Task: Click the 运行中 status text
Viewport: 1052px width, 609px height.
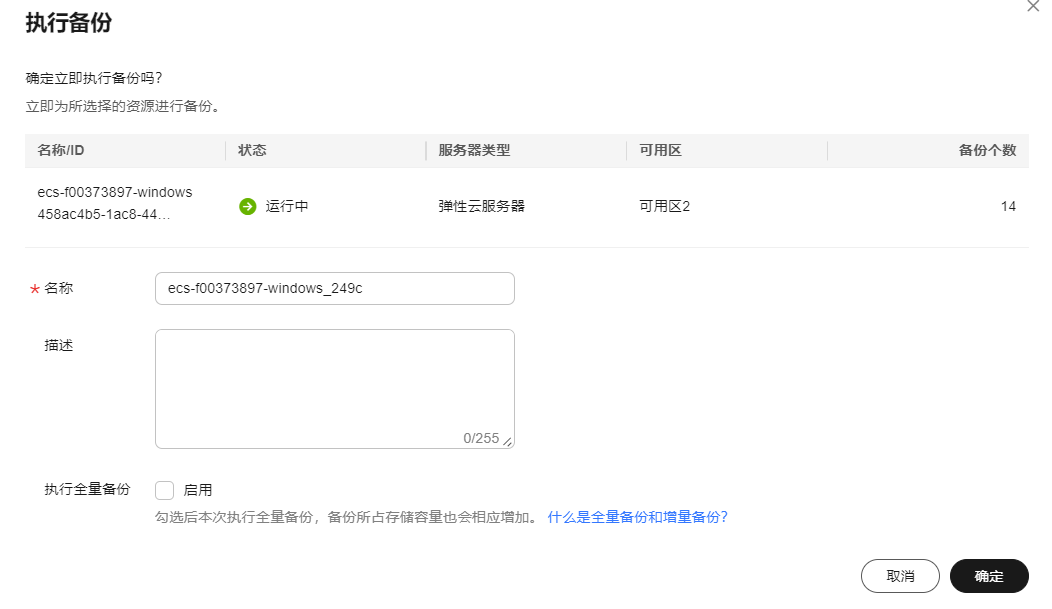Action: (x=286, y=207)
